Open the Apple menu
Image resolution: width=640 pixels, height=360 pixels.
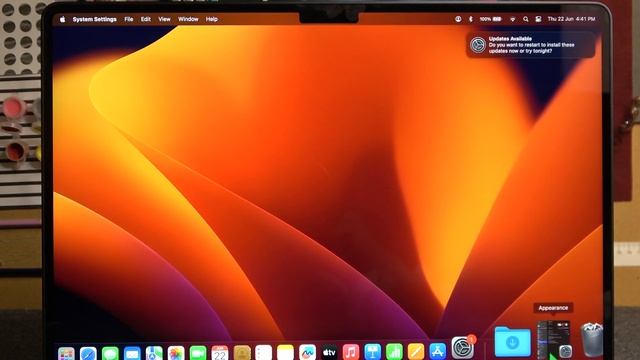pos(62,19)
